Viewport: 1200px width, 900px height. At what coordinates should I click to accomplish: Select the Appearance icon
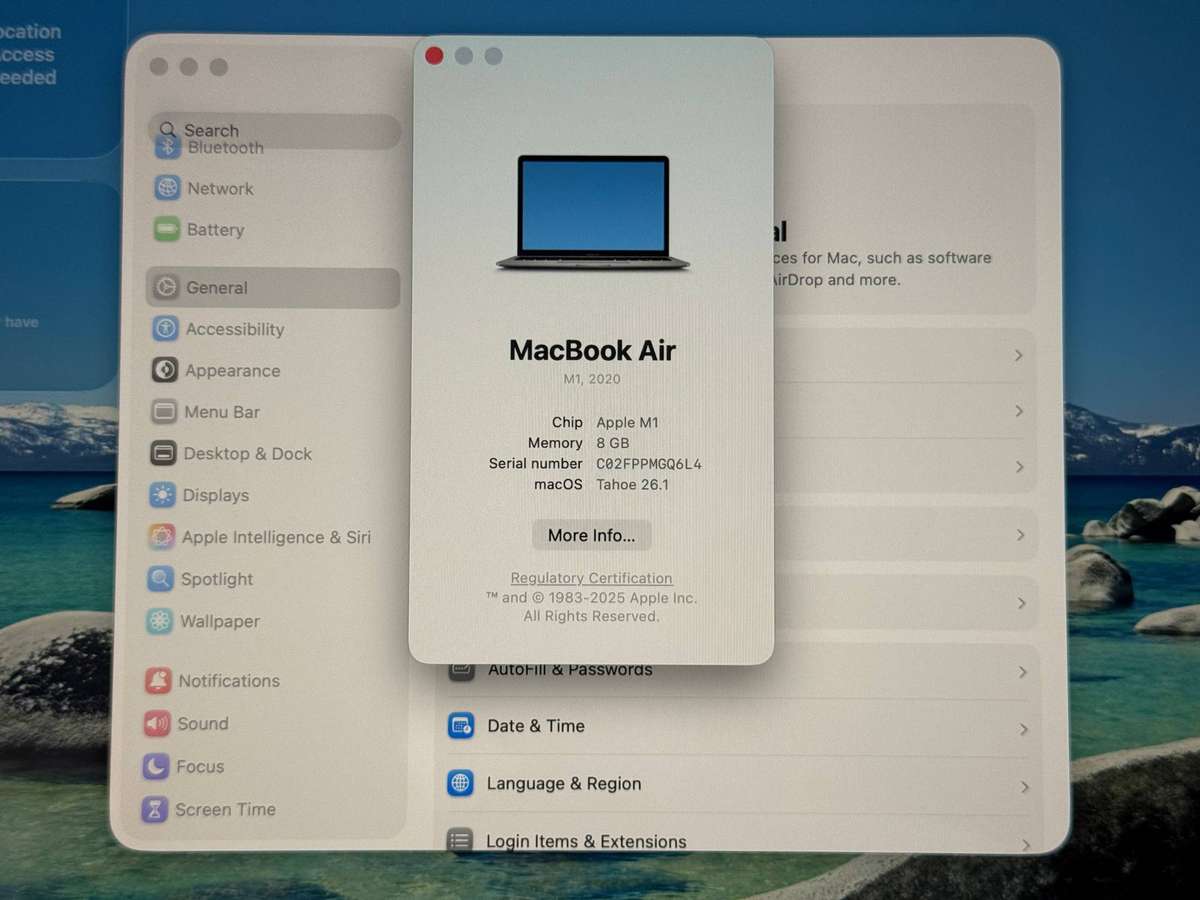(165, 370)
